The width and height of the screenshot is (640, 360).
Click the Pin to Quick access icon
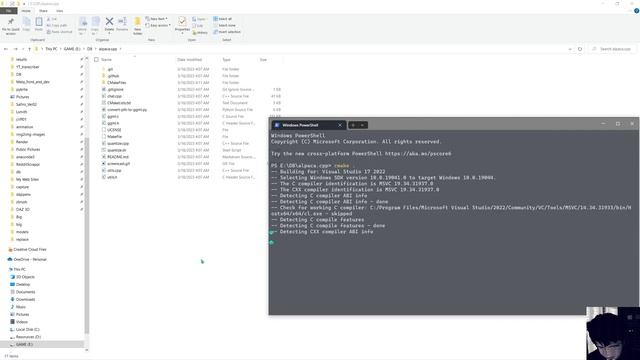tap(11, 22)
